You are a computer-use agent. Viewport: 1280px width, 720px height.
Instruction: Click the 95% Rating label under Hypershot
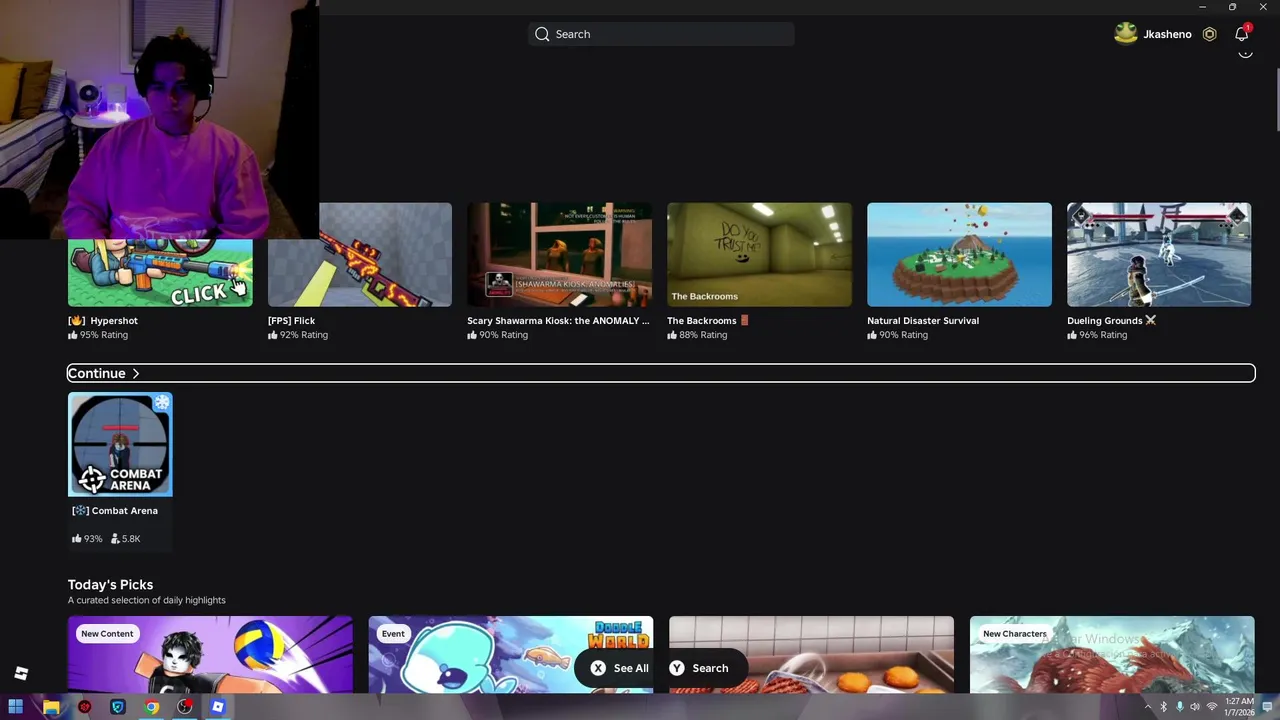pyautogui.click(x=98, y=335)
